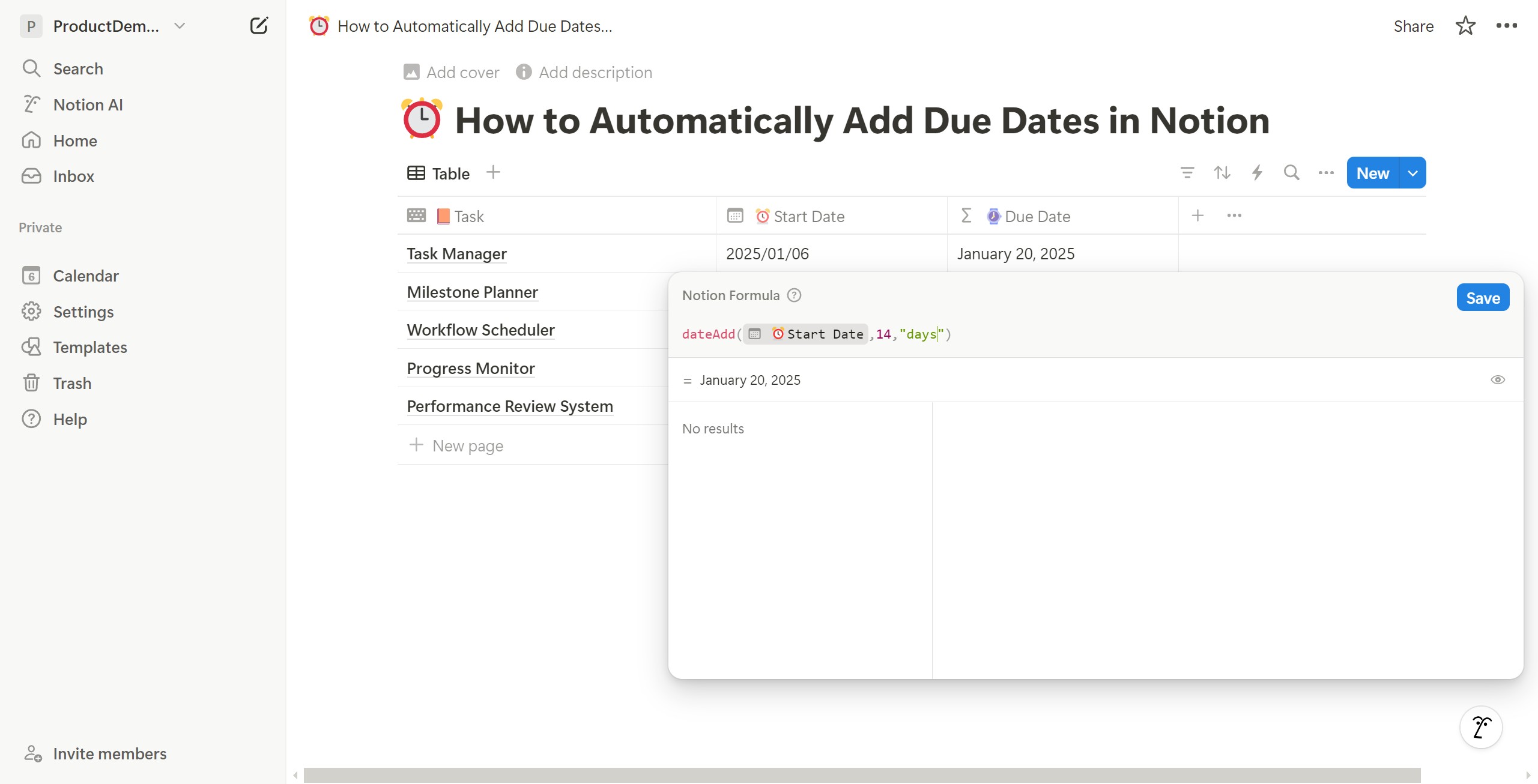Click the new page compose icon
Viewport: 1538px width, 784px height.
(x=259, y=26)
